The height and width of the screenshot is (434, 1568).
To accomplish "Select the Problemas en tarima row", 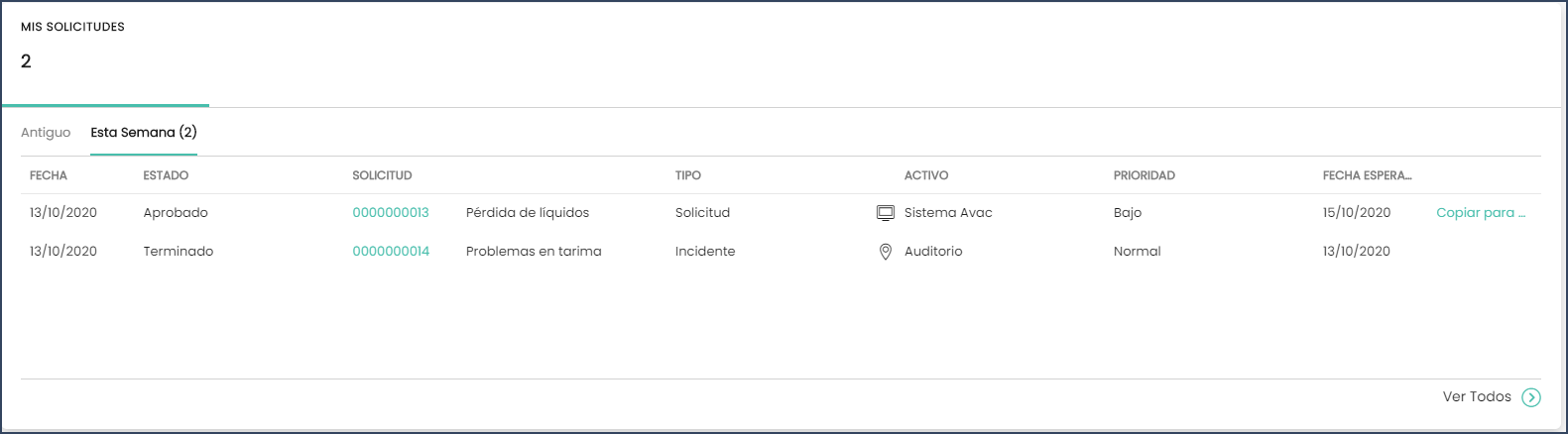I will coord(781,252).
